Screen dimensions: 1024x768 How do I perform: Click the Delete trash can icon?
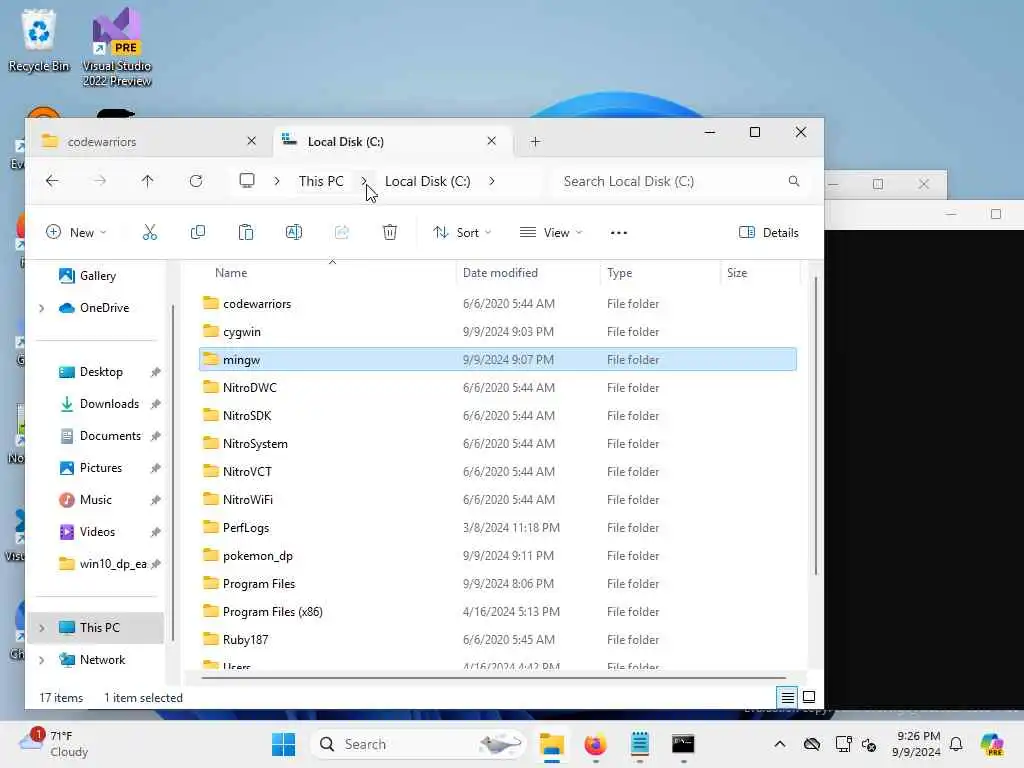[x=390, y=232]
